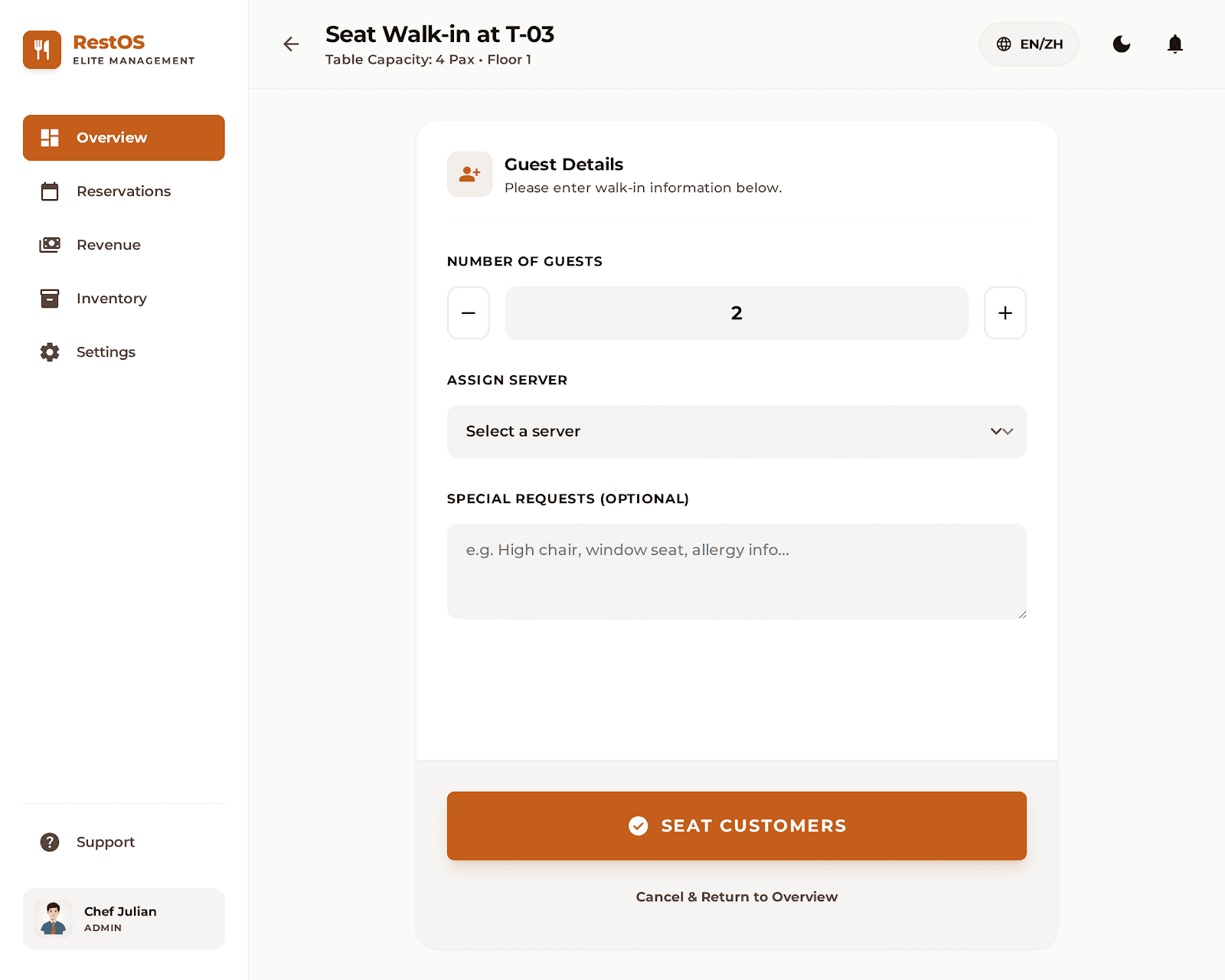Click the Revenue cash icon

pos(50,245)
